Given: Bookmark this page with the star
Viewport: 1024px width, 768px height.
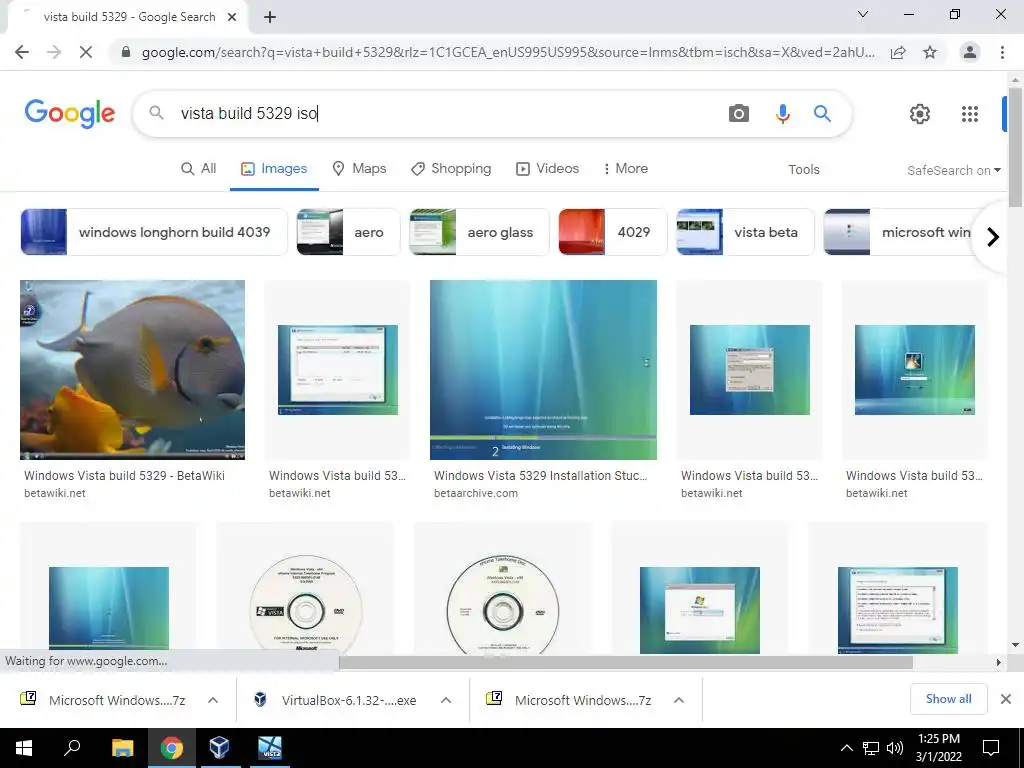Looking at the screenshot, I should point(930,52).
